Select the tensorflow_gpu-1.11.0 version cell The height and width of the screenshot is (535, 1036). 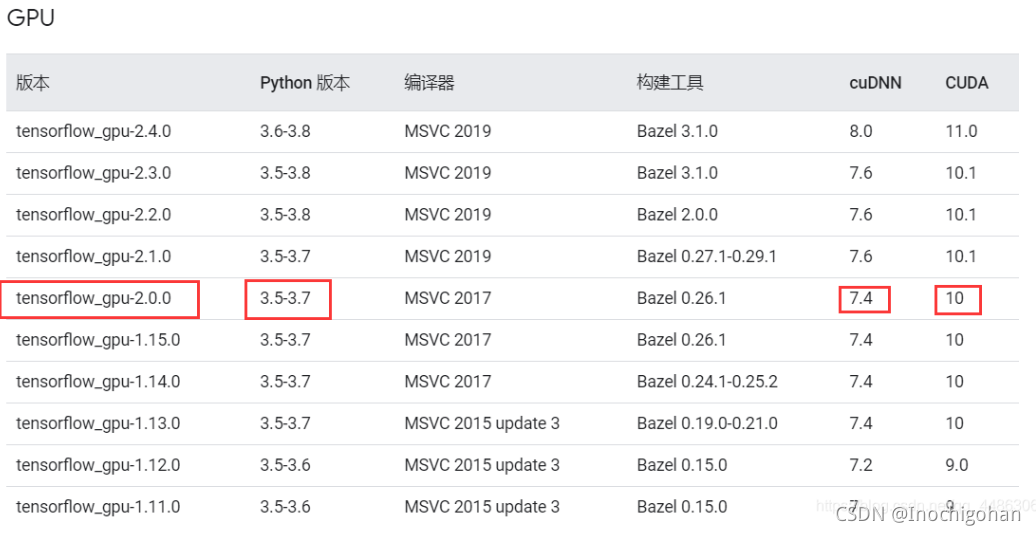(x=98, y=507)
